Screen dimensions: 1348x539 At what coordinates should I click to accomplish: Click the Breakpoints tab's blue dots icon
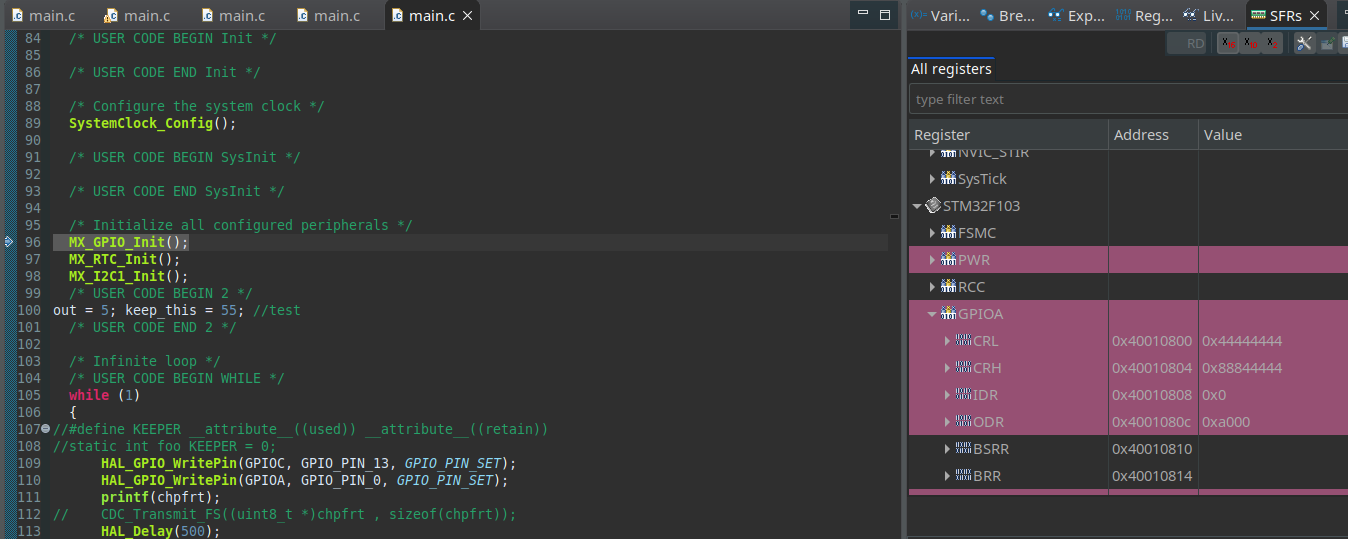987,15
